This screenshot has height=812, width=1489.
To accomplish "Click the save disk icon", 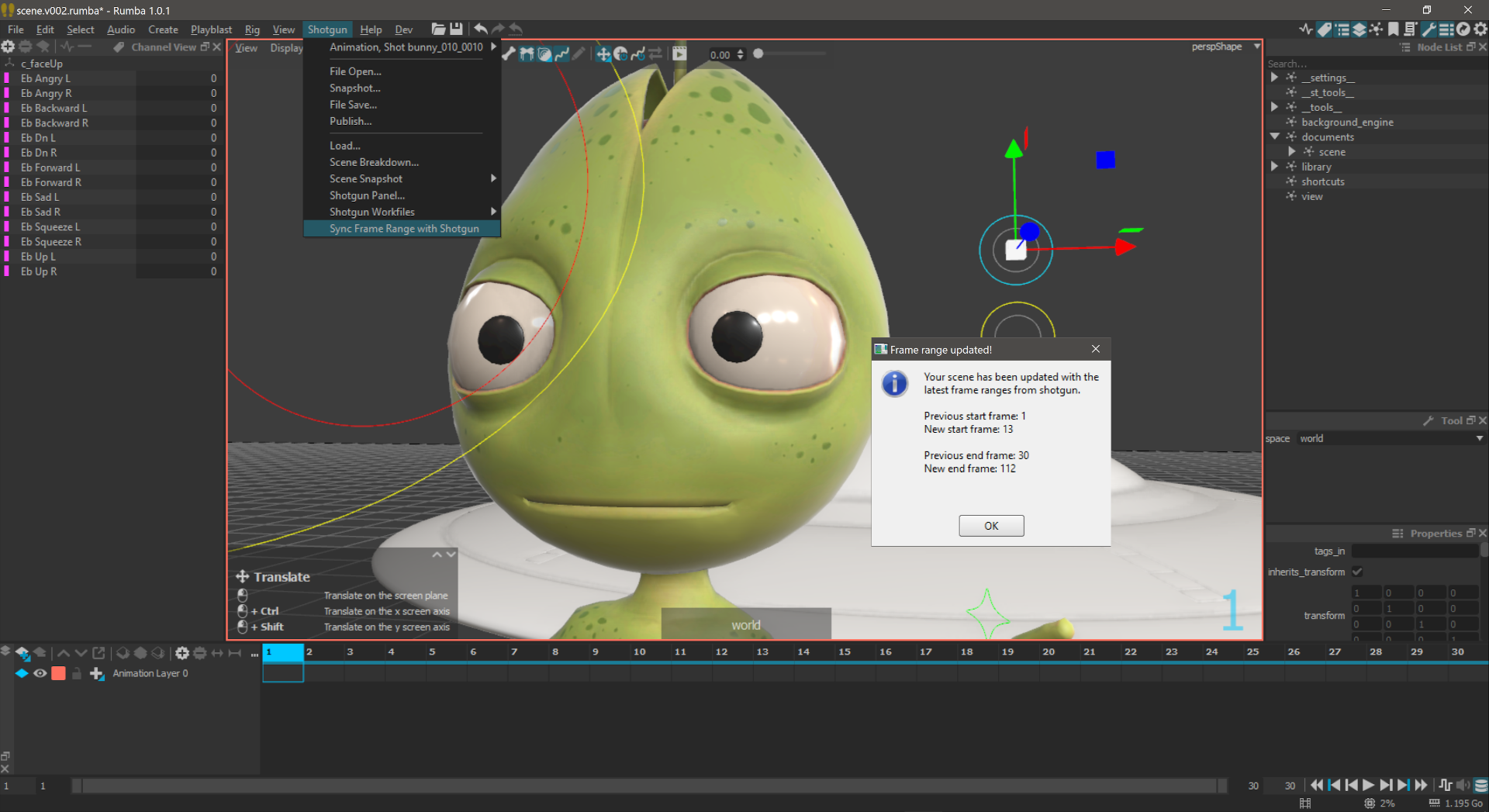I will 456,29.
